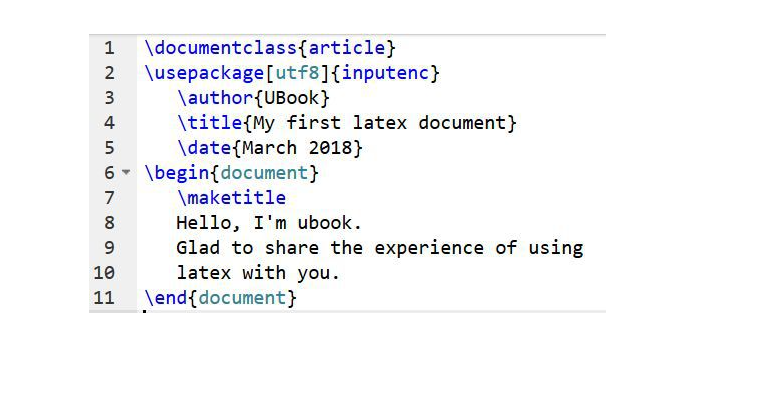The width and height of the screenshot is (772, 395).
Task: Click the \title command
Action: 210,123
